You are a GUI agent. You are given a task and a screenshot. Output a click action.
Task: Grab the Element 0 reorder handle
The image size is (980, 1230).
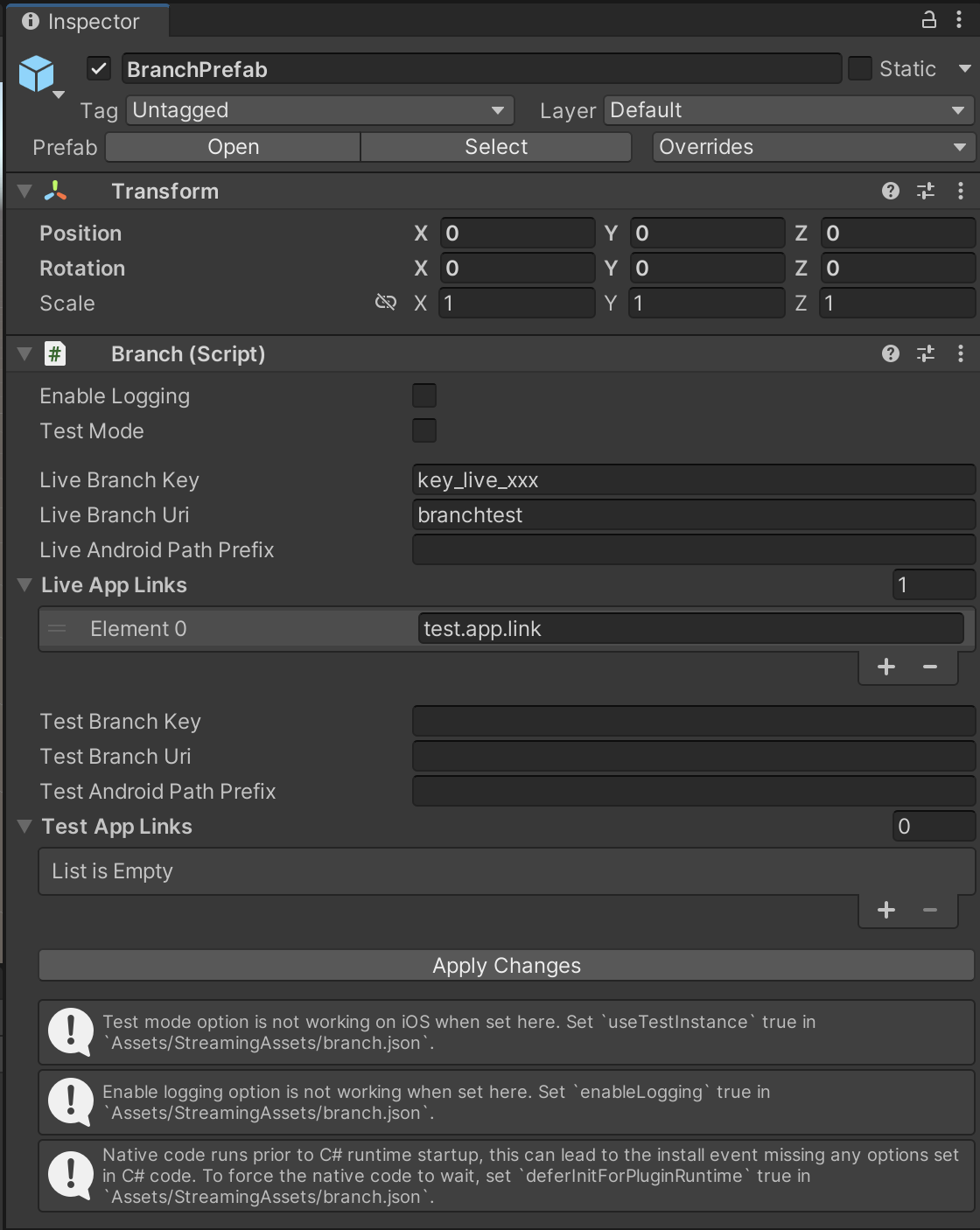click(x=57, y=628)
